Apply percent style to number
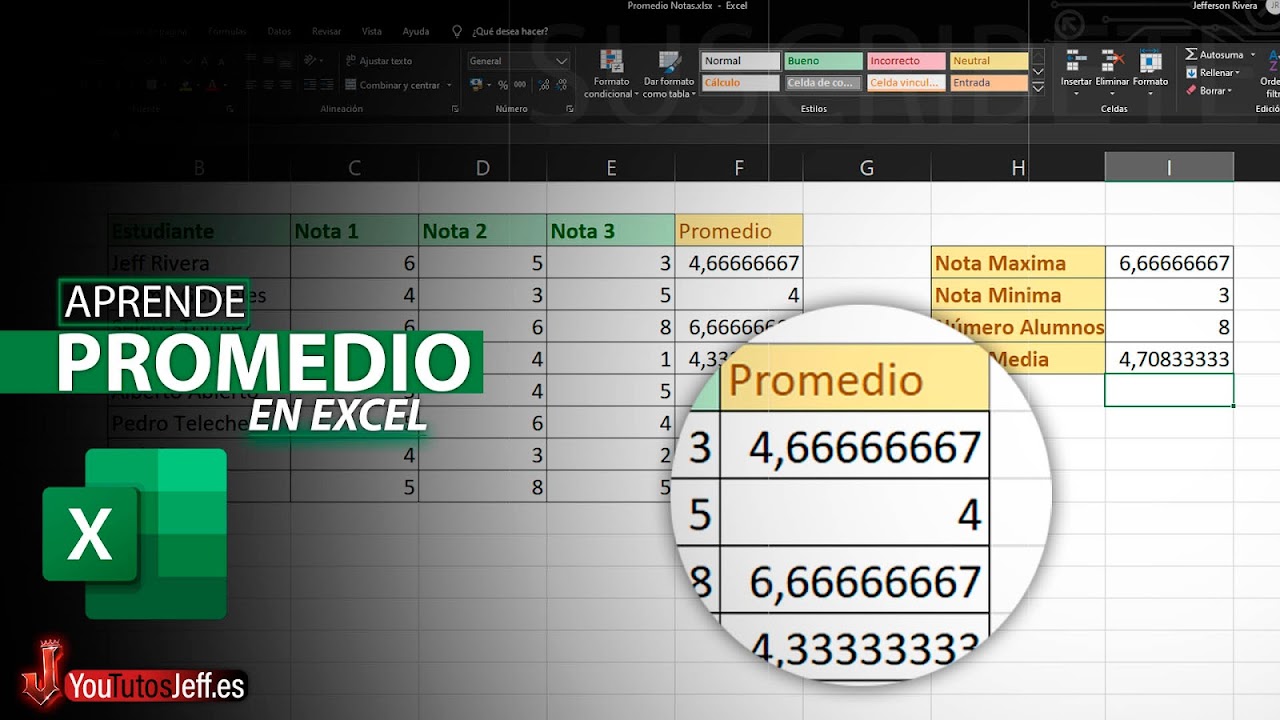The image size is (1280, 720). click(x=503, y=85)
